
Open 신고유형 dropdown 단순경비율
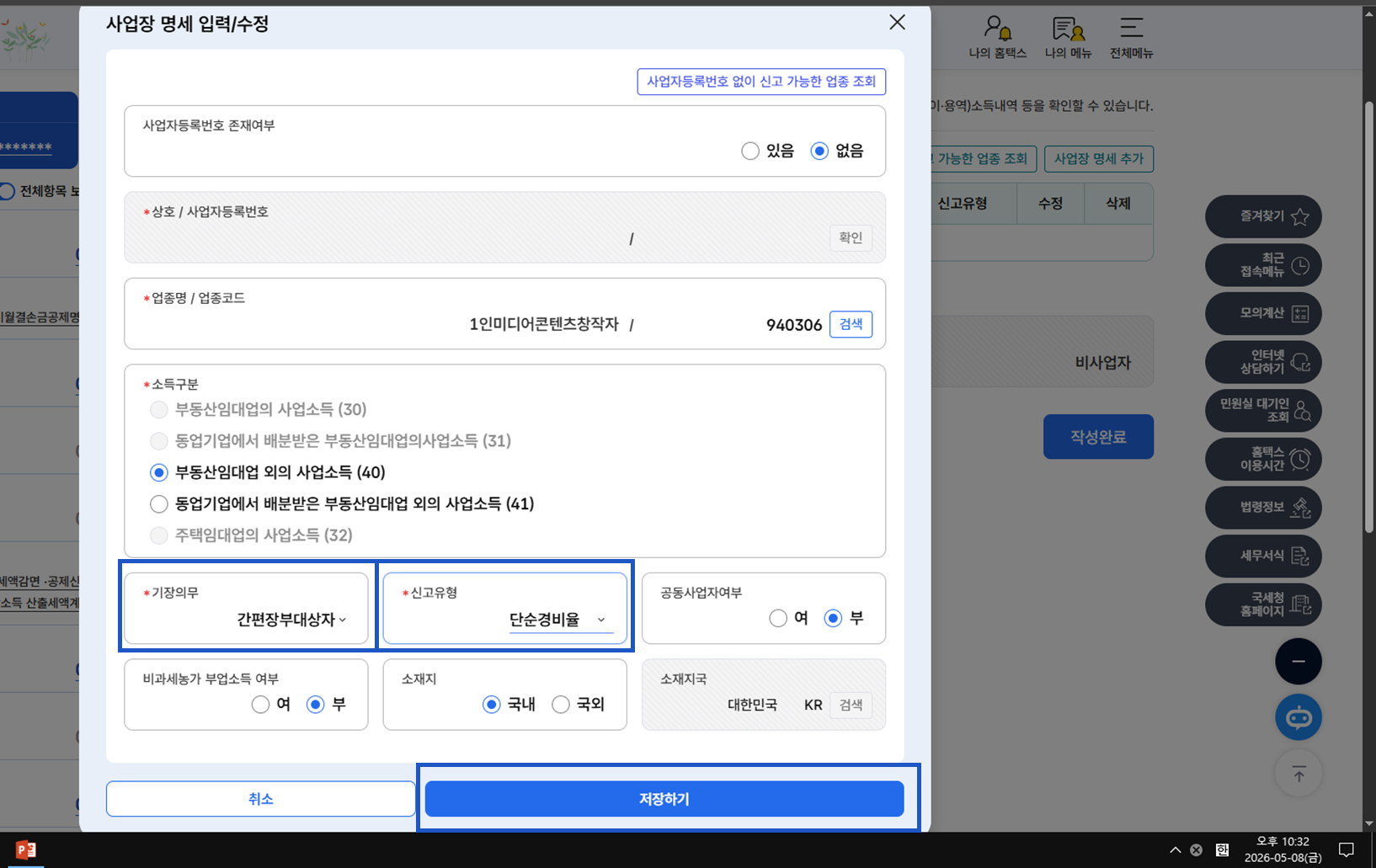pyautogui.click(x=561, y=620)
